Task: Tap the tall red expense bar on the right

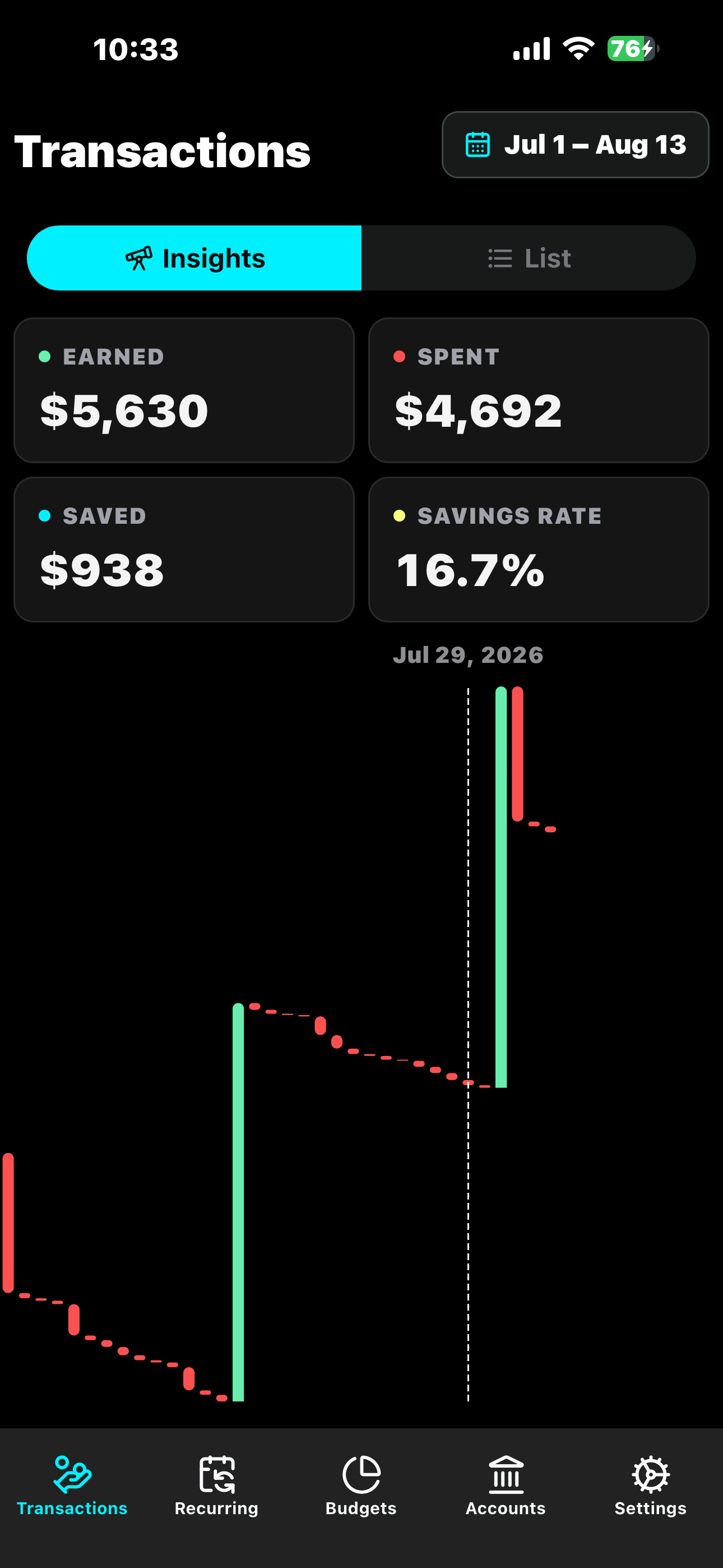Action: (517, 754)
